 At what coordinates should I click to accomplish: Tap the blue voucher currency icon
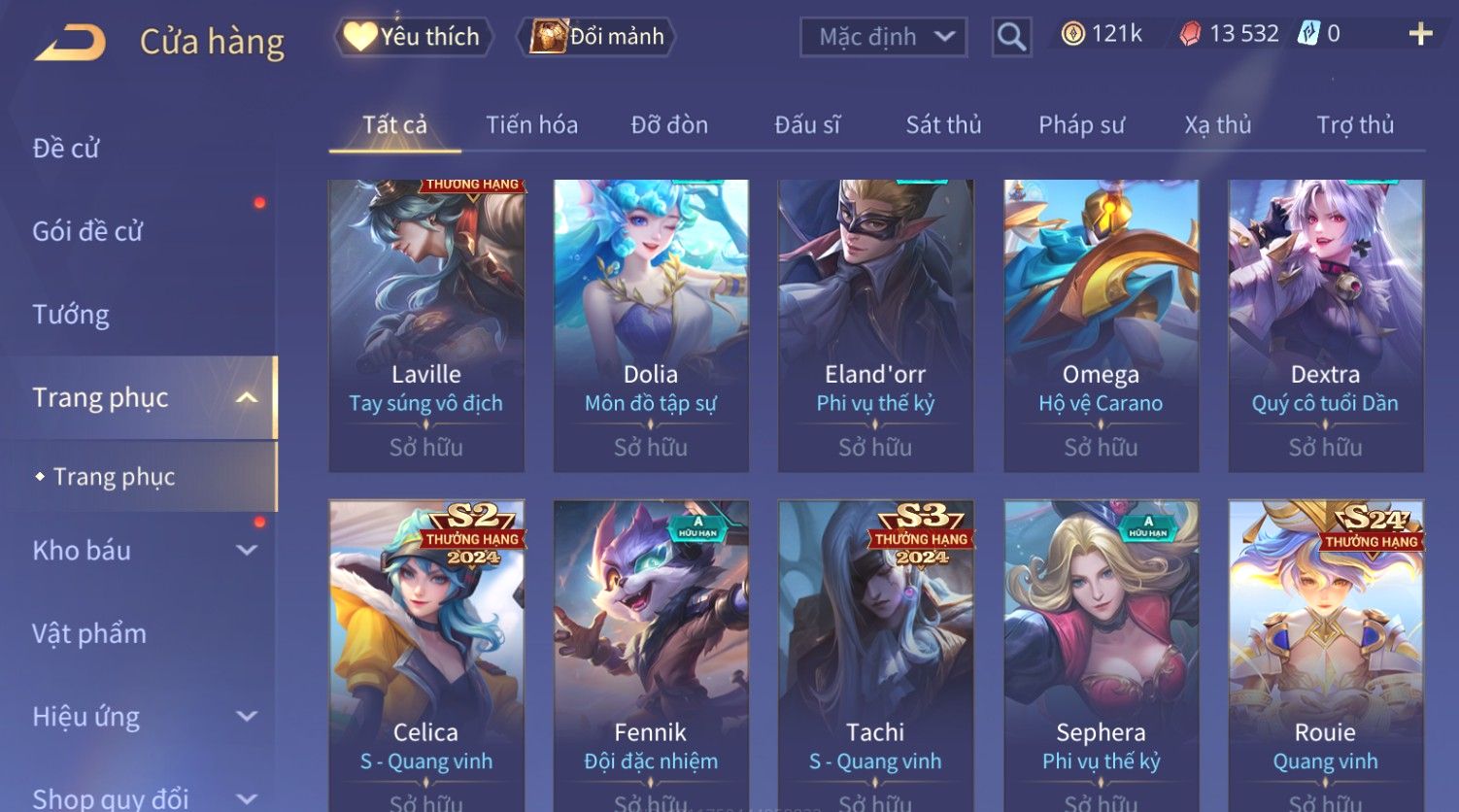click(1308, 34)
